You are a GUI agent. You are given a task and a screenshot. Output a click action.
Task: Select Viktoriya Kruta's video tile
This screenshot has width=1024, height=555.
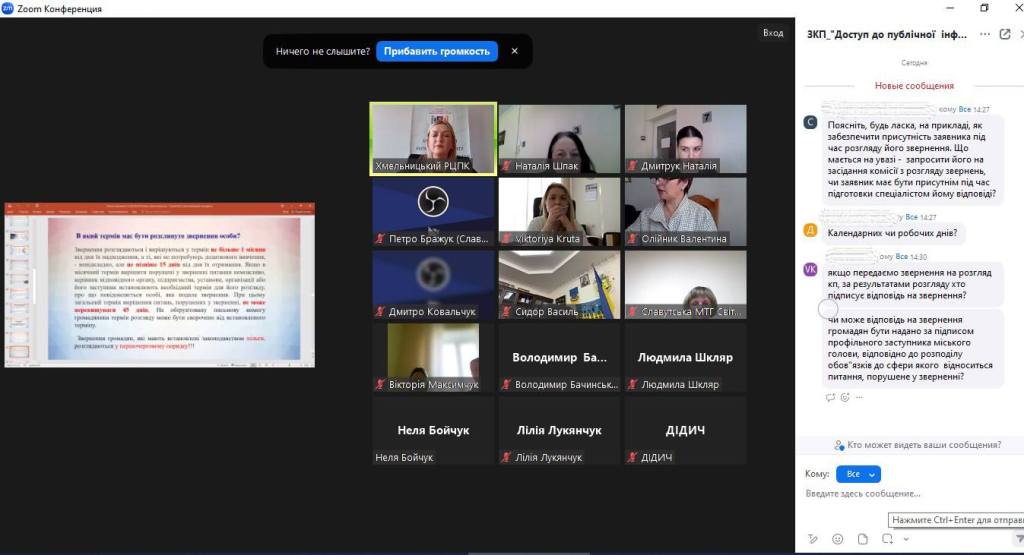(559, 211)
